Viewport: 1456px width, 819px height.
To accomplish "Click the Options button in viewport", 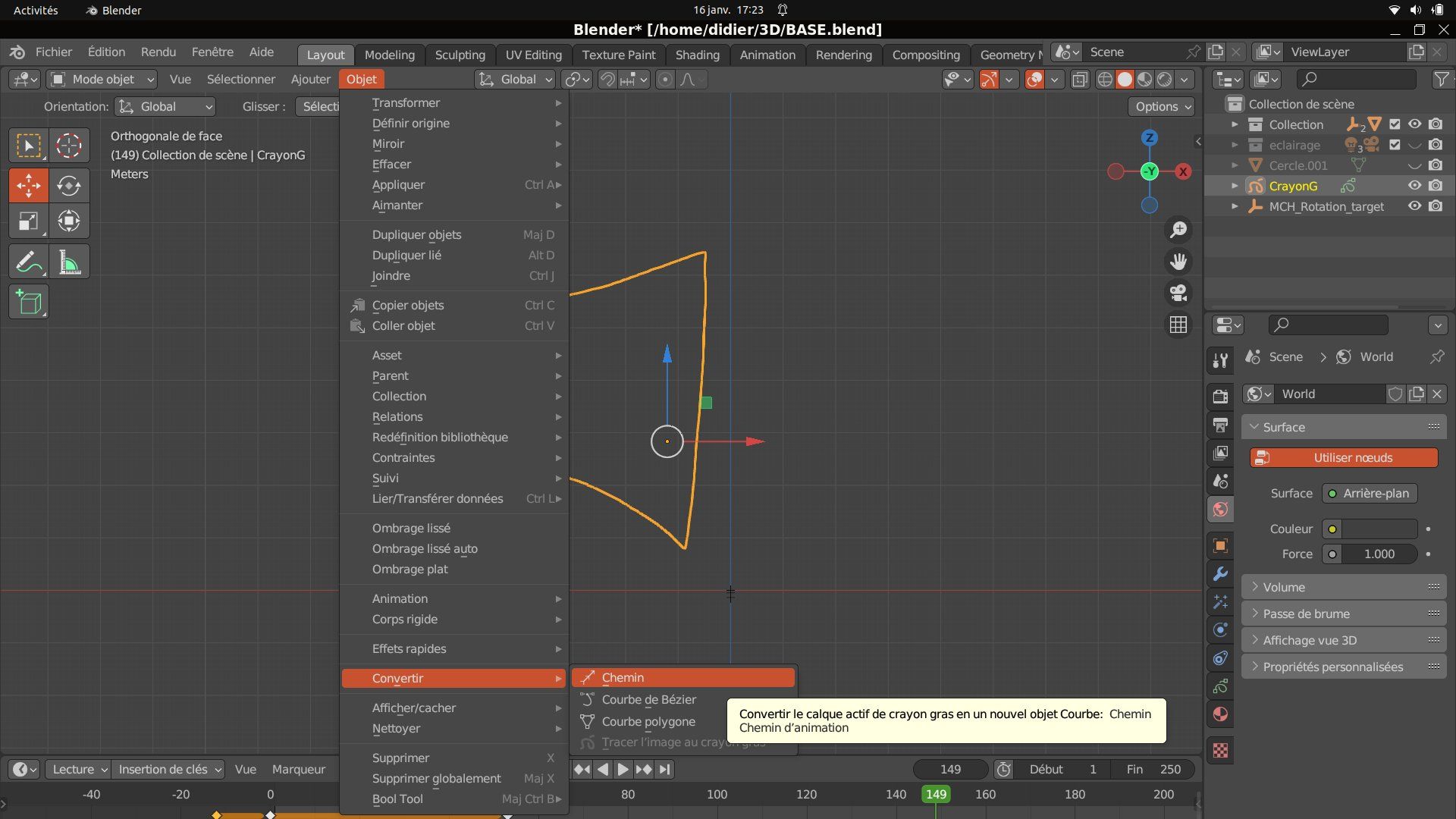I will [1163, 107].
